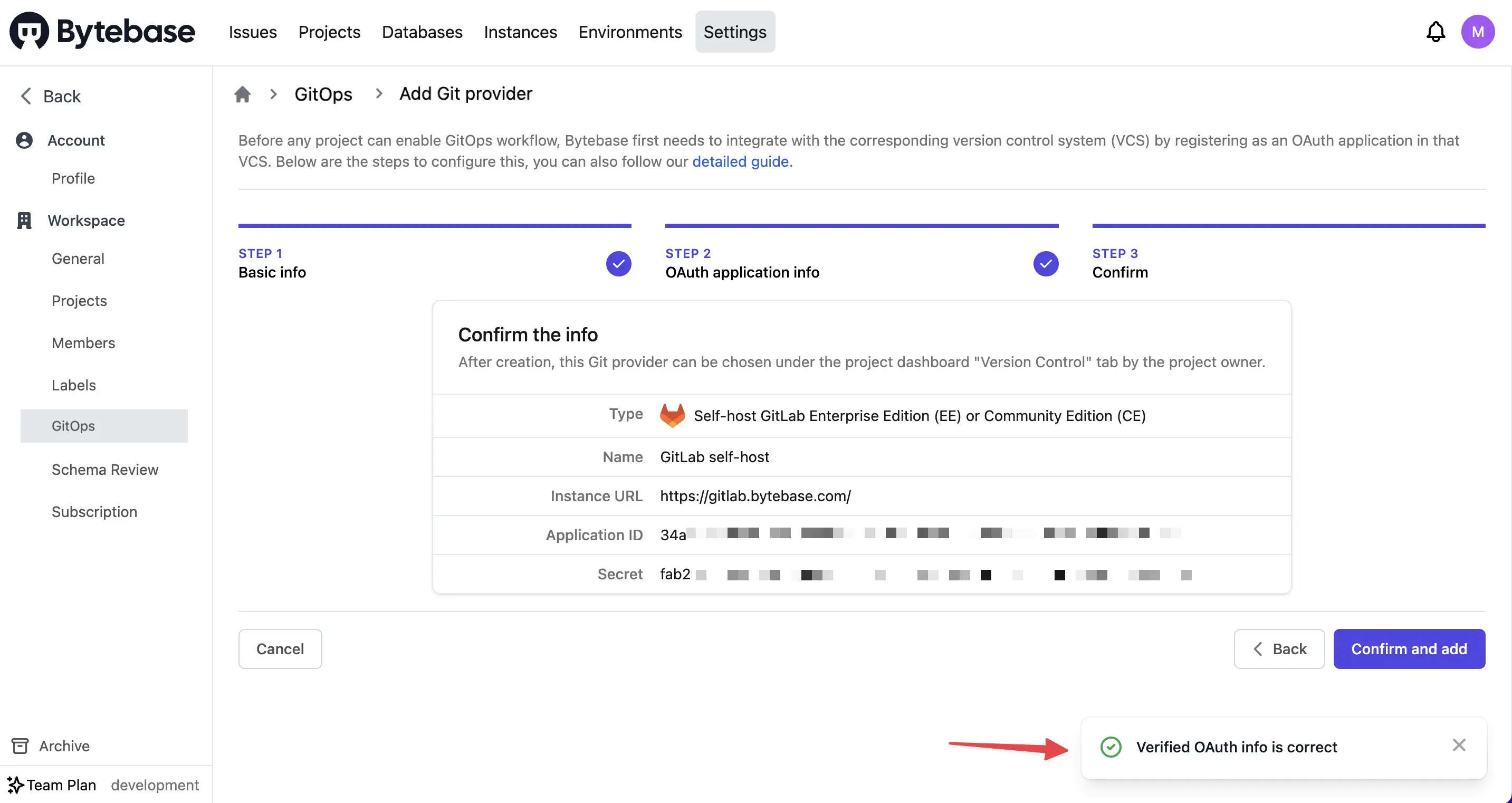Go to Profile settings
This screenshot has height=803, width=1512.
point(73,178)
